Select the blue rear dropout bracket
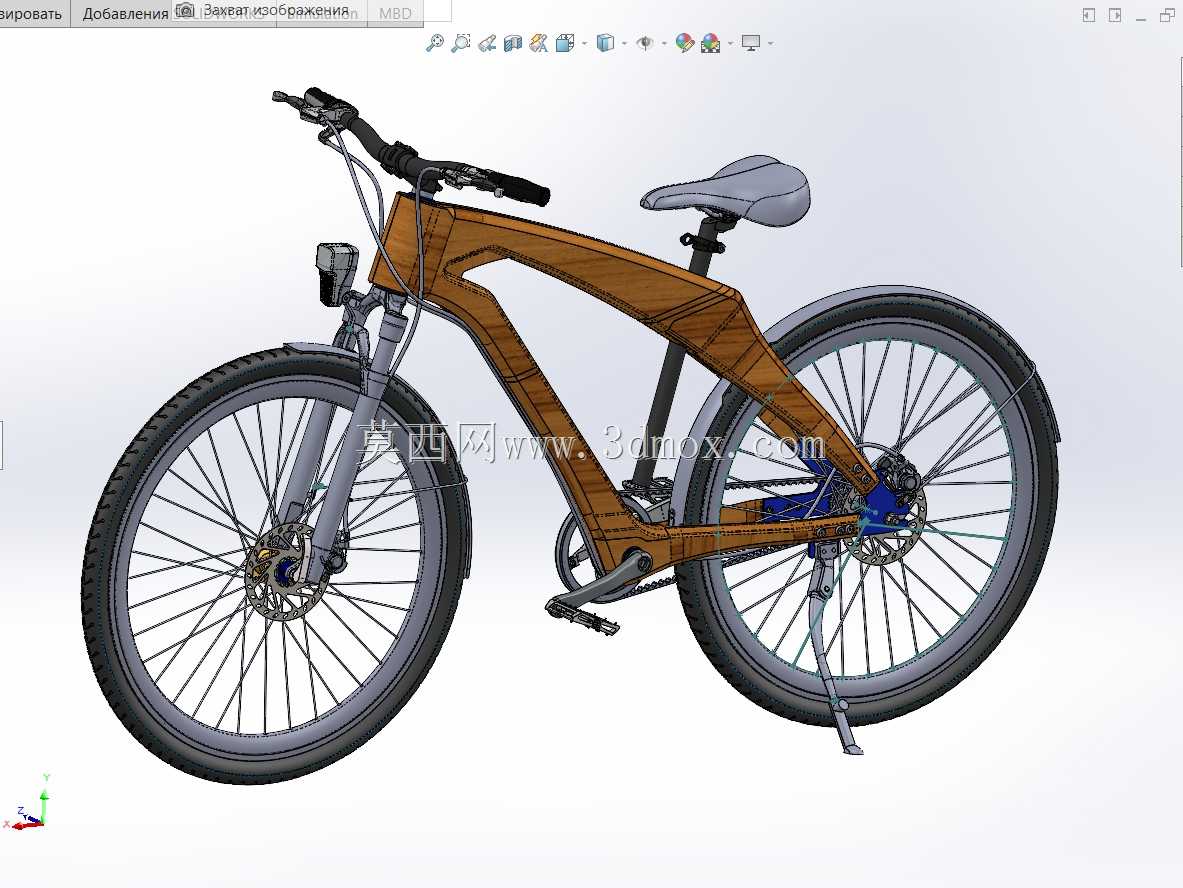 tap(884, 504)
